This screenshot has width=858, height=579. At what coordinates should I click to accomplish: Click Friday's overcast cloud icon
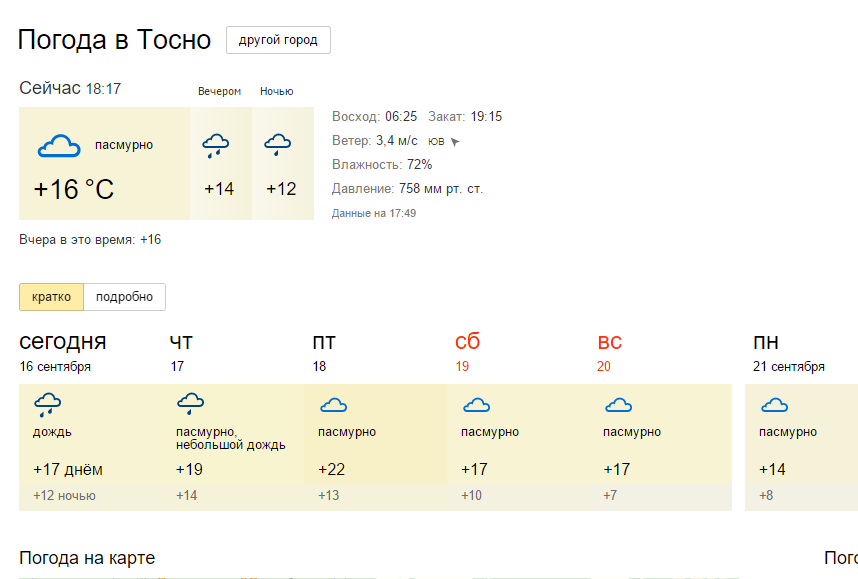coord(333,405)
